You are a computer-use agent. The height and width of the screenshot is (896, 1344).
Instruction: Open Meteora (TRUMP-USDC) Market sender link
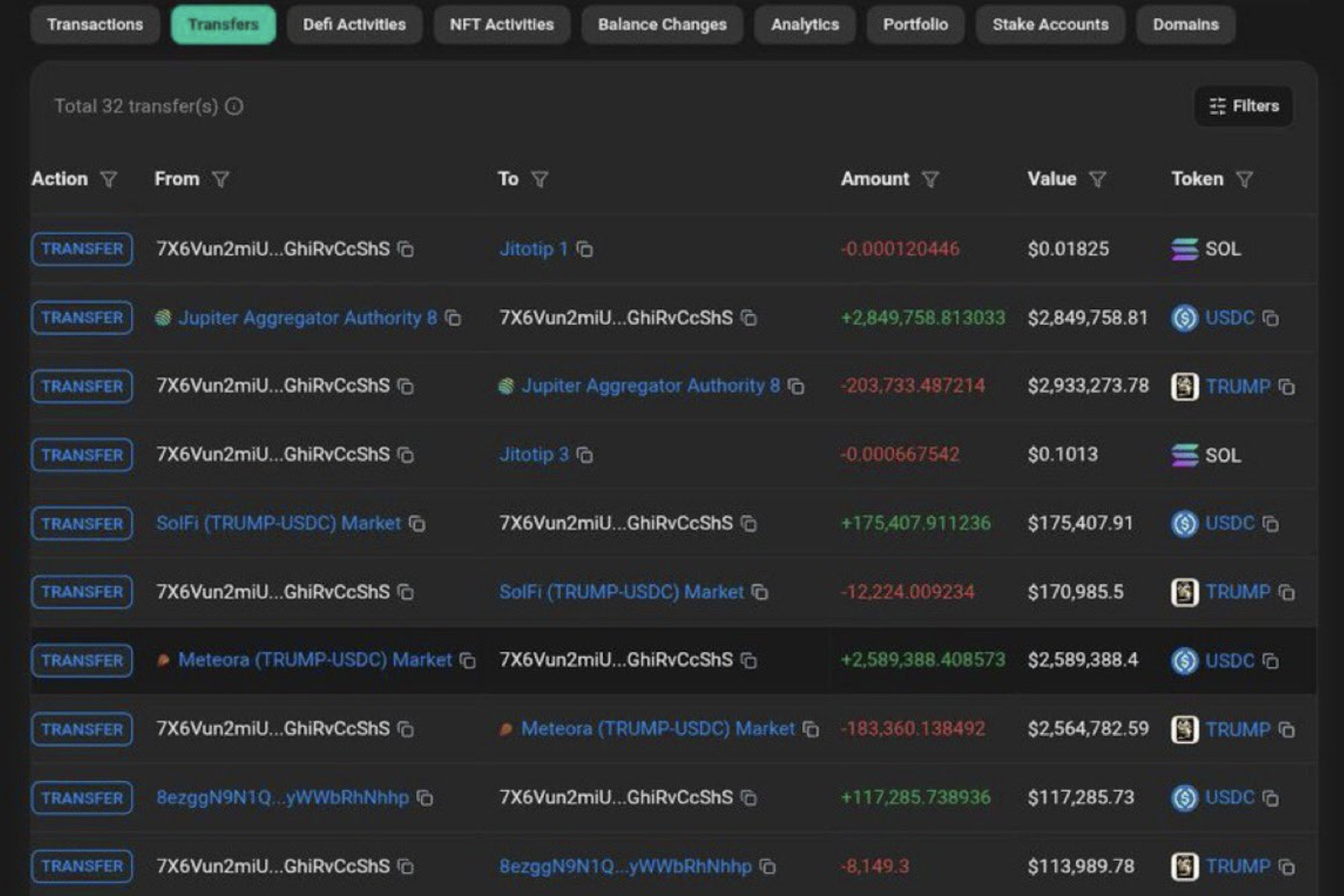(315, 659)
